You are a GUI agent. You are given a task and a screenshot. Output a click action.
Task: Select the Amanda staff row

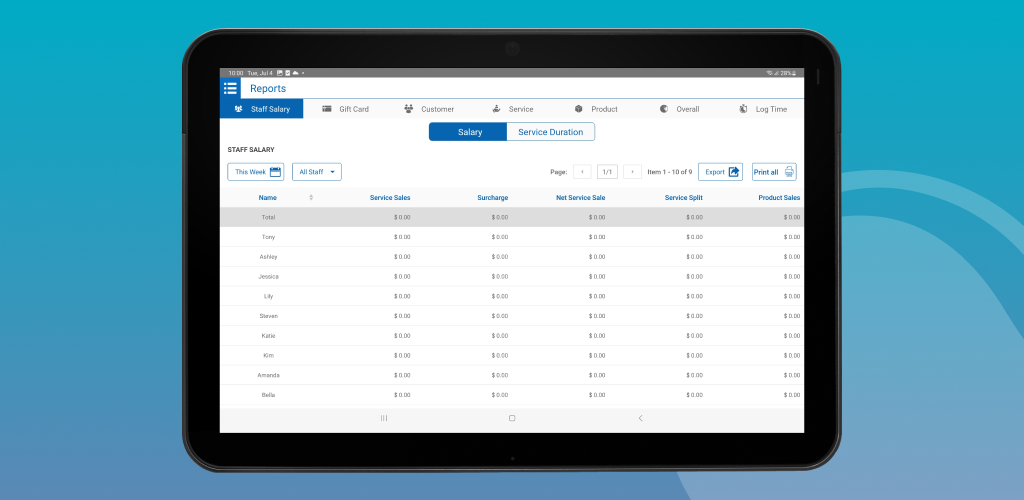click(x=512, y=375)
